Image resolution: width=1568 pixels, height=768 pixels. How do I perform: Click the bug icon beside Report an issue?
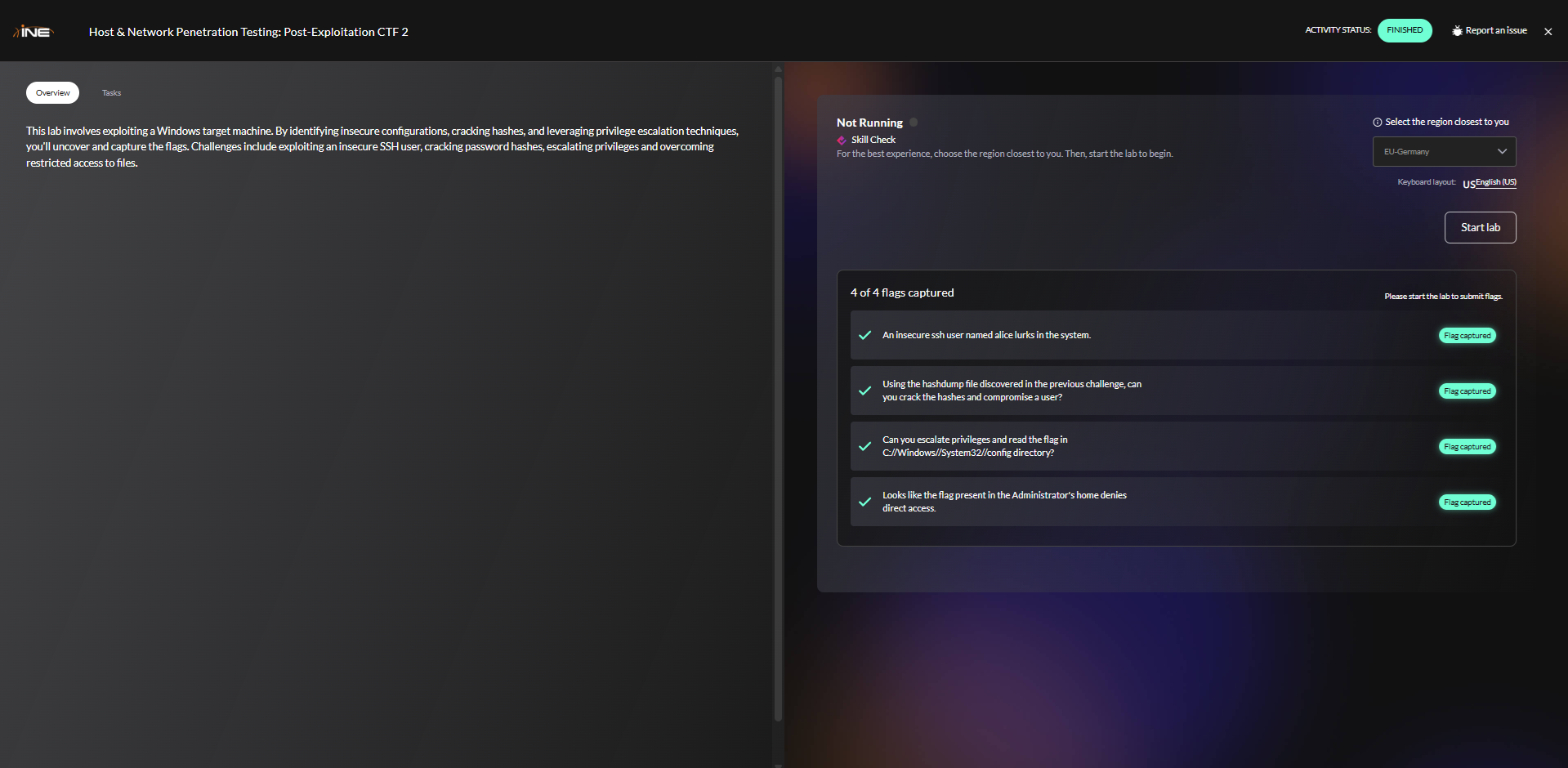tap(1457, 31)
